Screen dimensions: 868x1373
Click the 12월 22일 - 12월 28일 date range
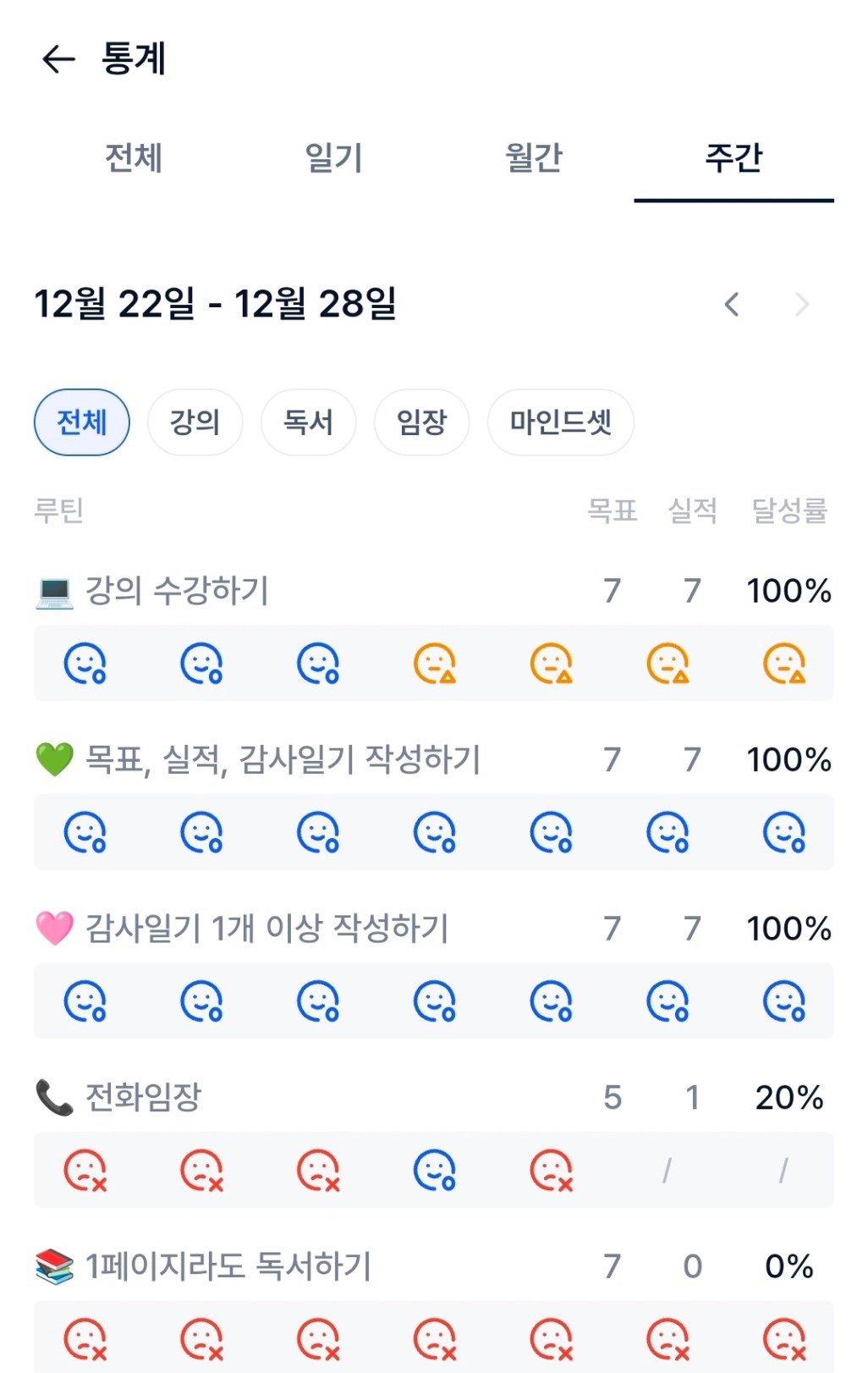point(215,304)
